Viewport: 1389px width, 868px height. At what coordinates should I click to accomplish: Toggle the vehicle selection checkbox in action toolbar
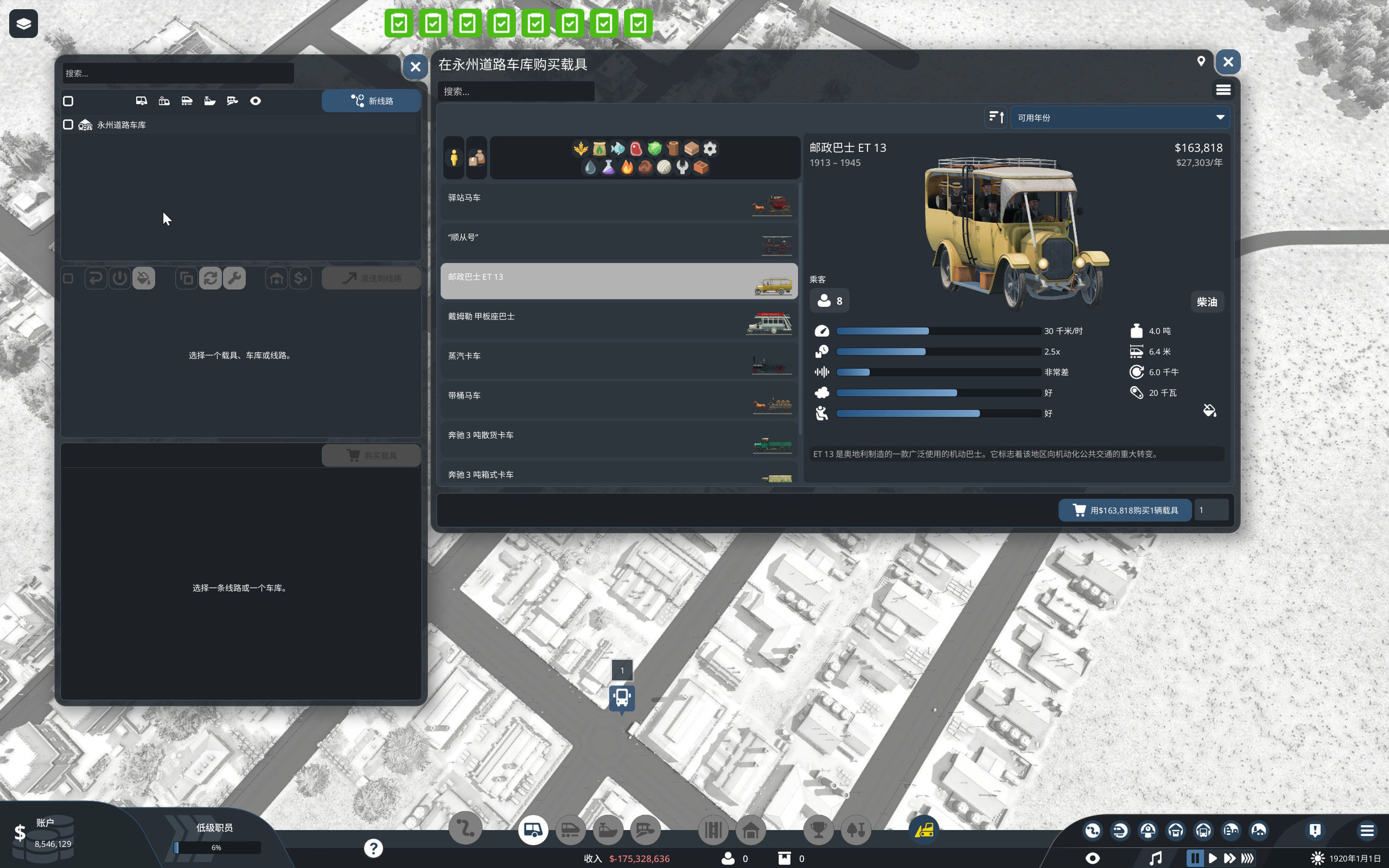[x=68, y=278]
